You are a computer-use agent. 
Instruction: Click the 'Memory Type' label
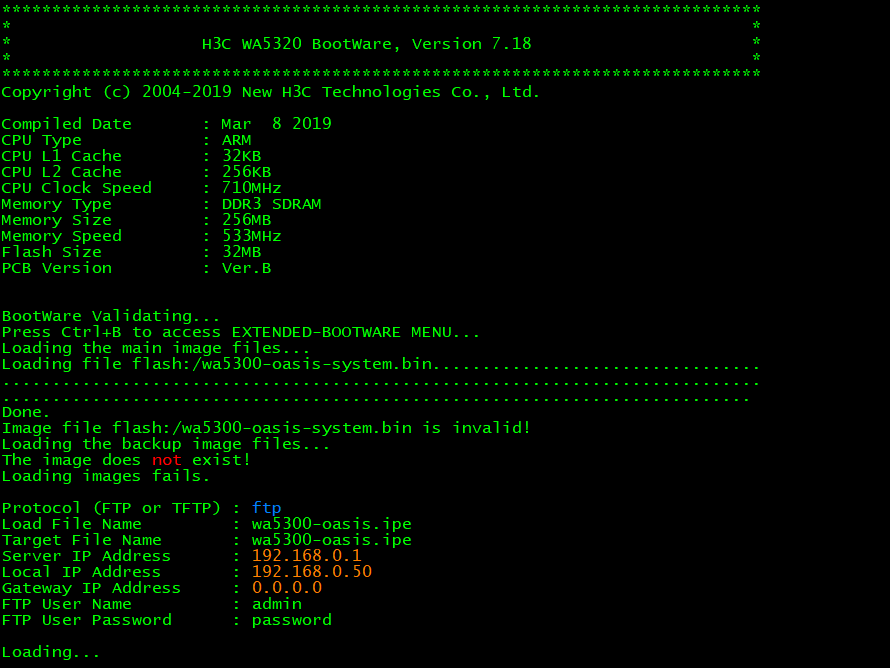57,204
